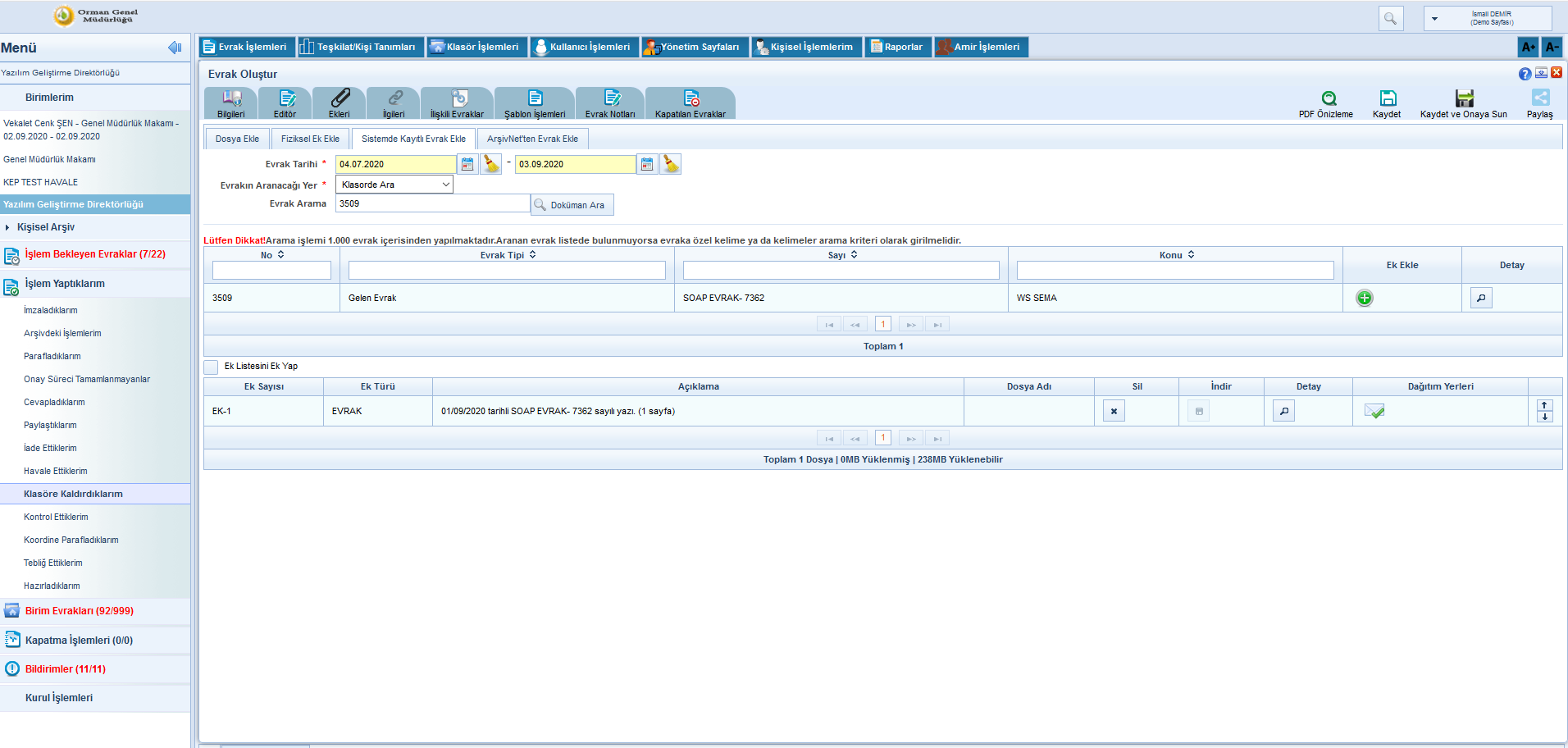Open Raporlar menu
This screenshot has height=748, width=1568.
896,48
